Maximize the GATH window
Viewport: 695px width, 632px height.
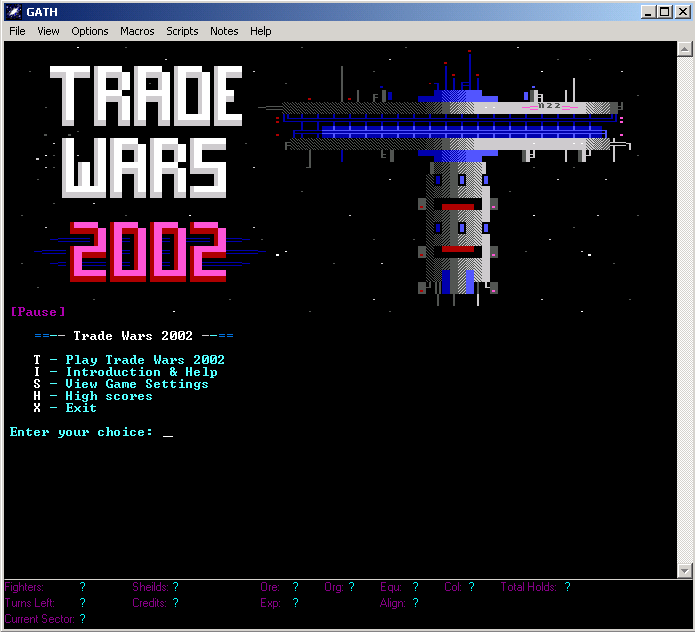coord(665,12)
